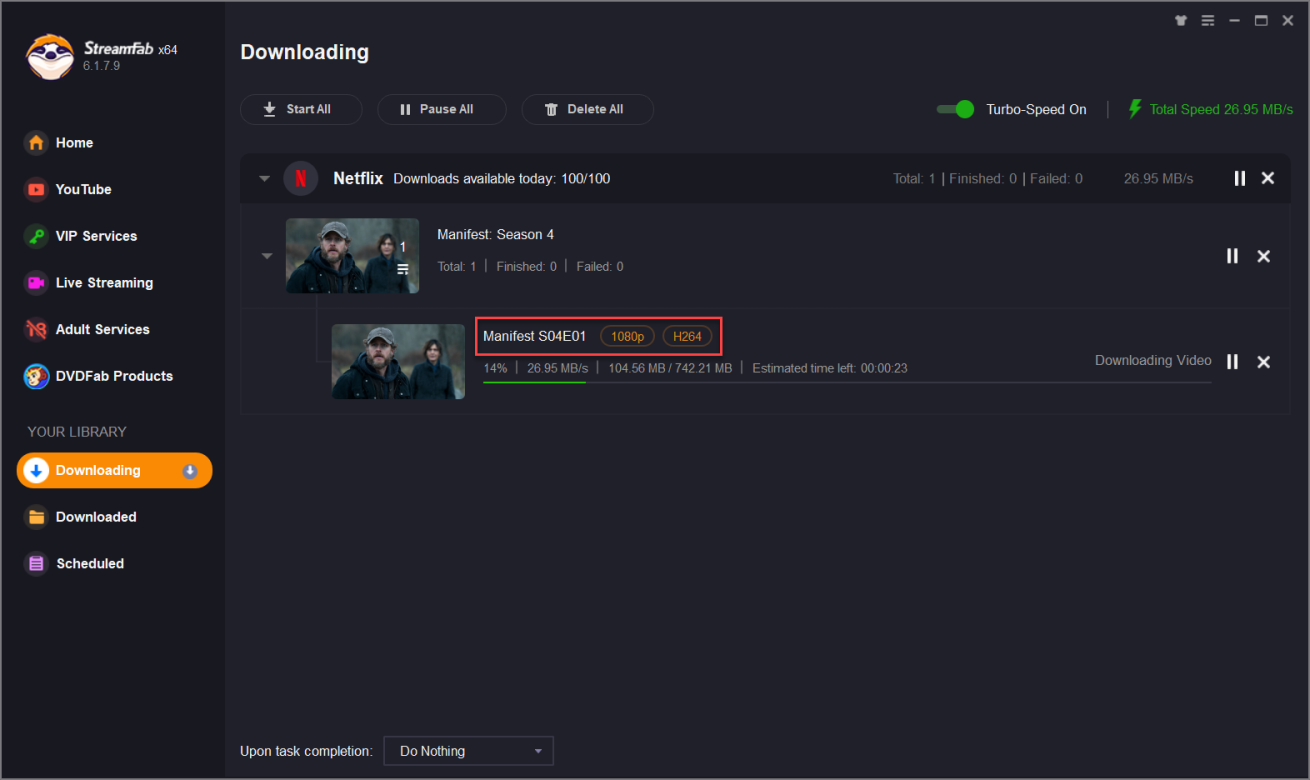1310x780 pixels.
Task: Select the Downloading library tab
Action: pos(114,470)
